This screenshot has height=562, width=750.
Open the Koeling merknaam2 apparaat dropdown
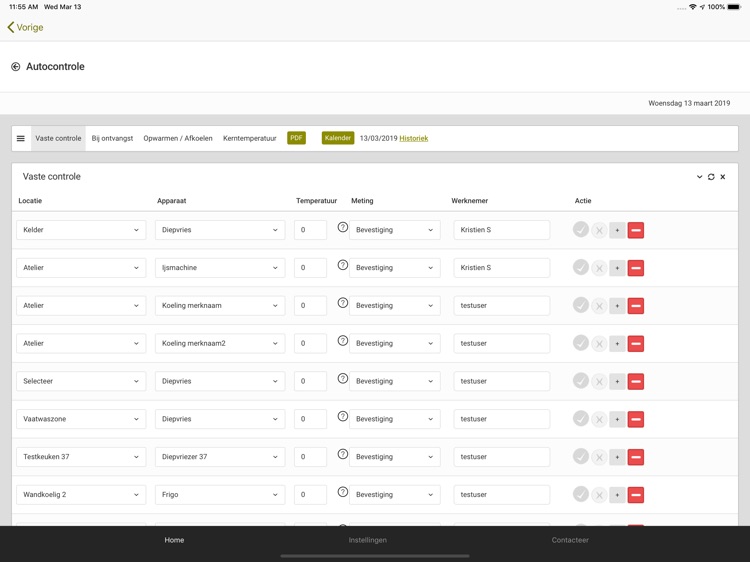point(220,343)
